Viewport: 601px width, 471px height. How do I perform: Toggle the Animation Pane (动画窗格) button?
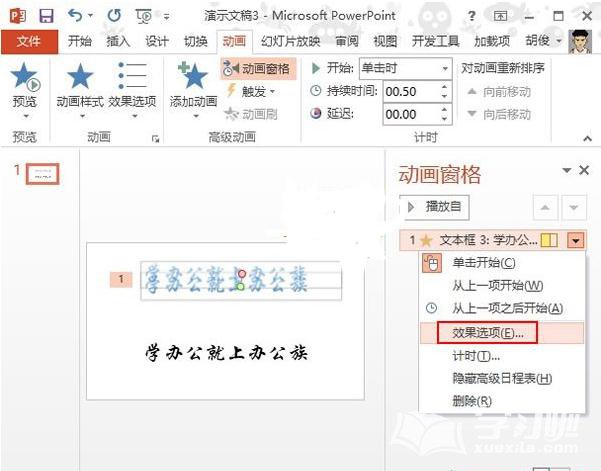[258, 68]
